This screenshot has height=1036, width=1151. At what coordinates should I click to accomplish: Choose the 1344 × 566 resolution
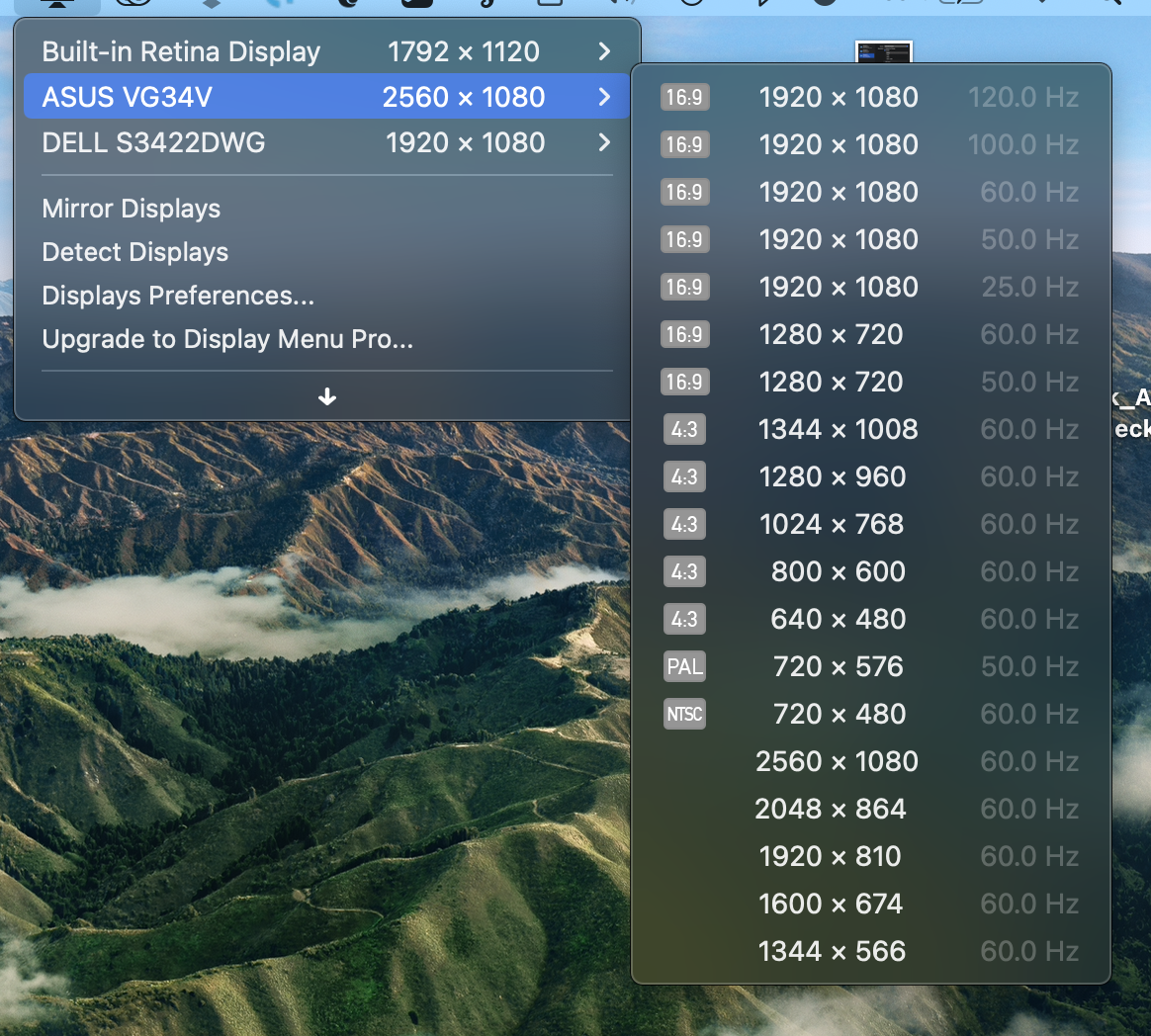coord(871,951)
